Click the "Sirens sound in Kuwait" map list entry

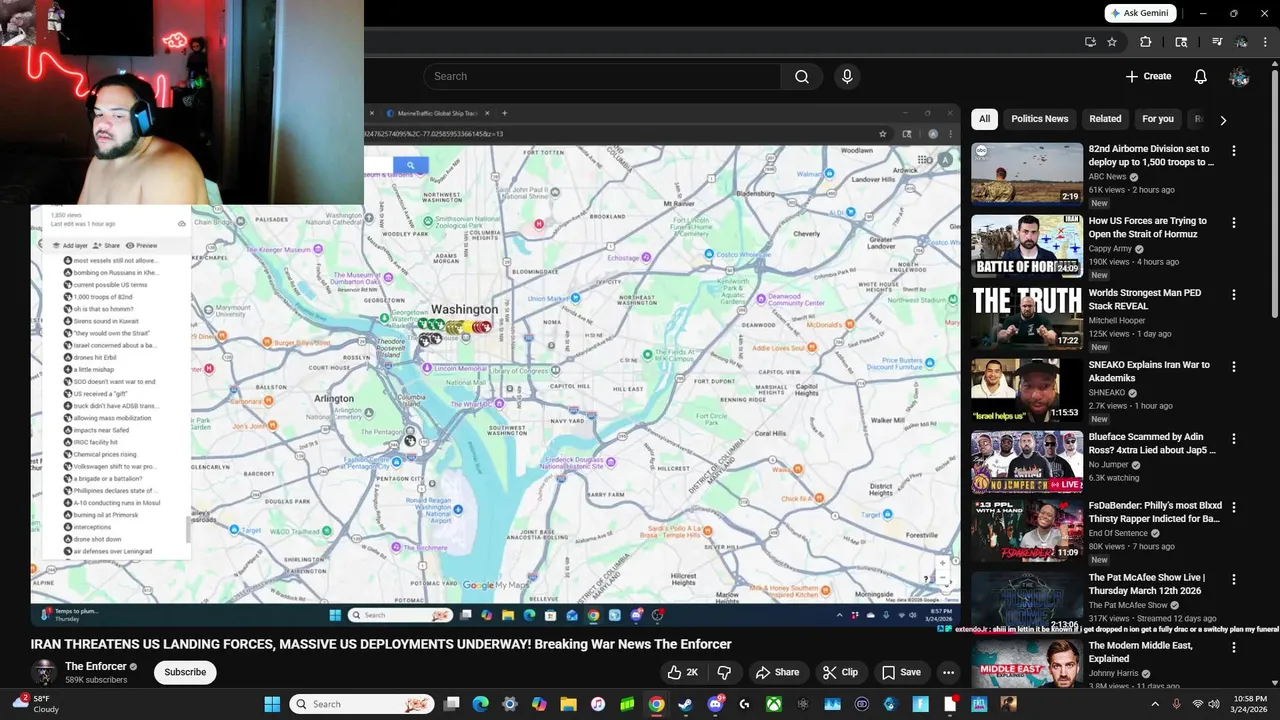[104, 321]
